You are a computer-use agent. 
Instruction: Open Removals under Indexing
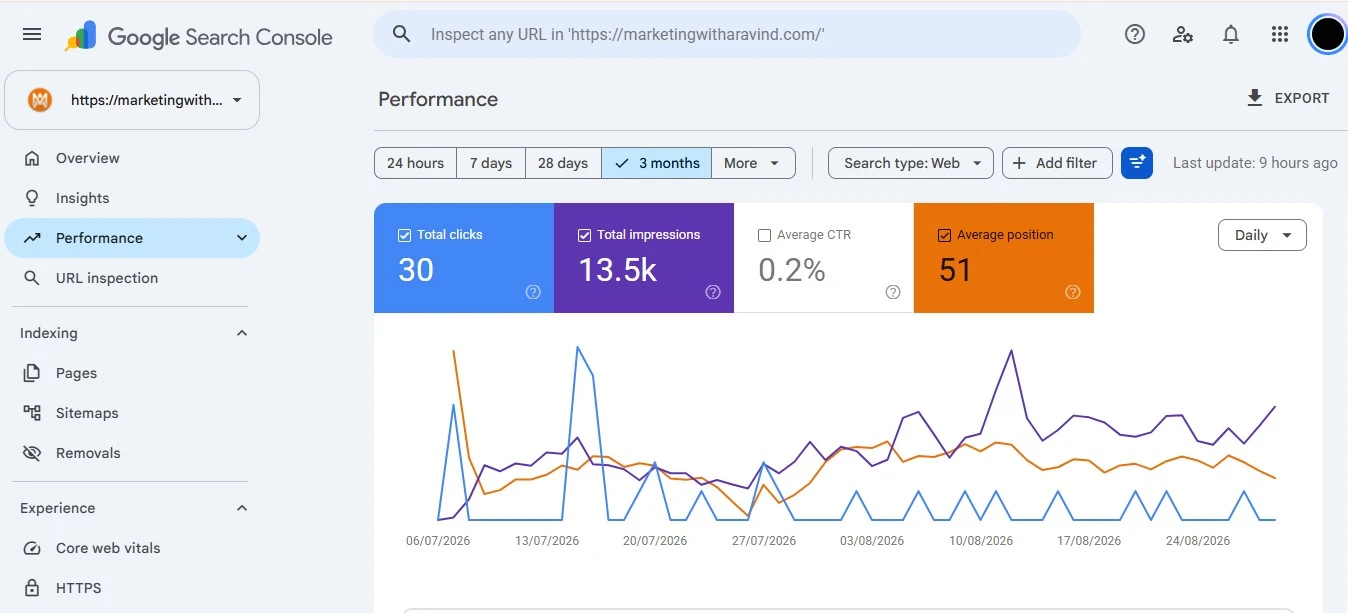point(132,453)
